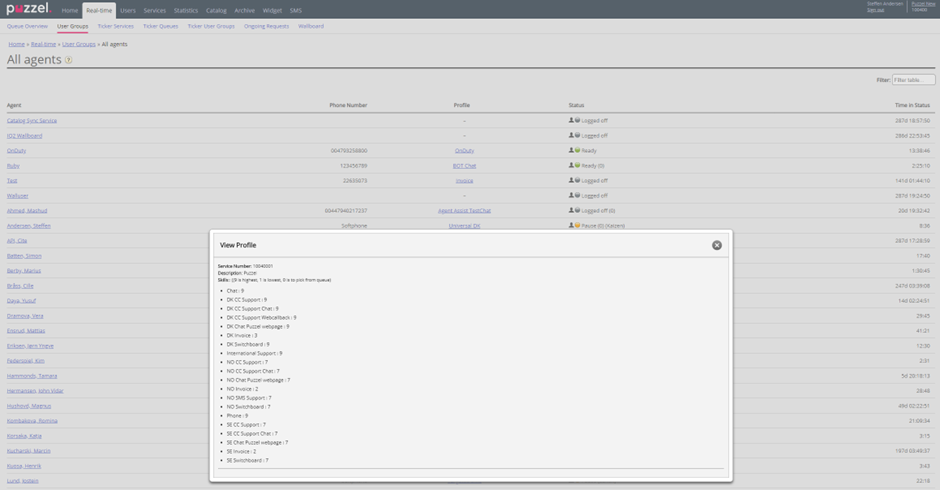
Task: Open the Statistics menu
Action: (x=186, y=10)
